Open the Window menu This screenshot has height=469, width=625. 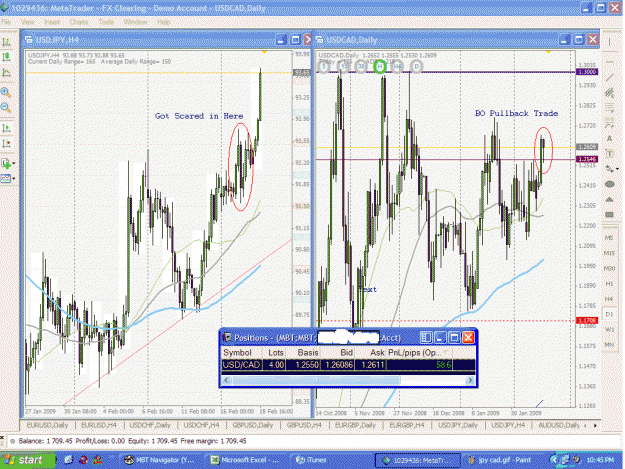tap(136, 22)
